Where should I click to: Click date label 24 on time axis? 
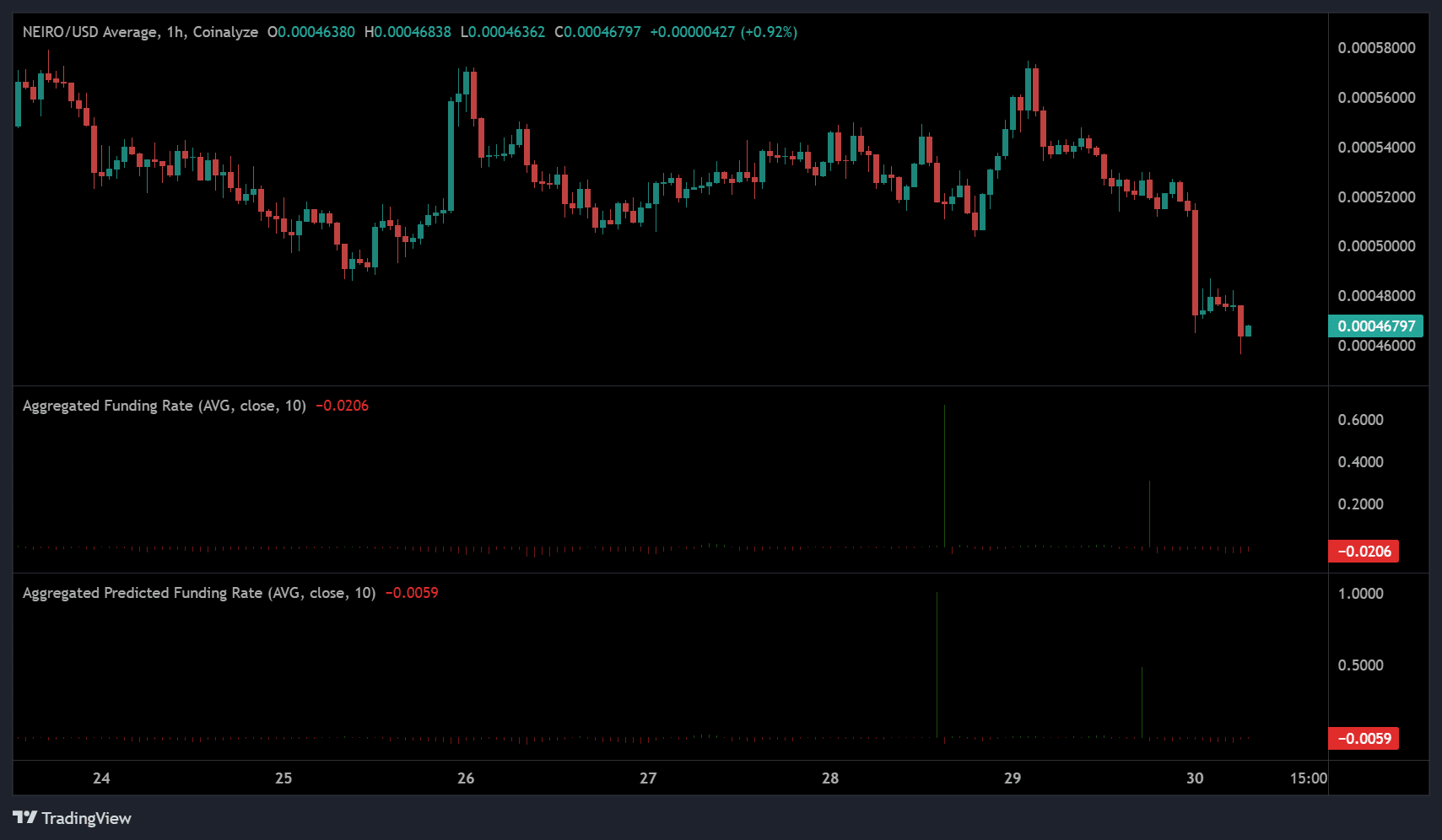click(x=101, y=778)
